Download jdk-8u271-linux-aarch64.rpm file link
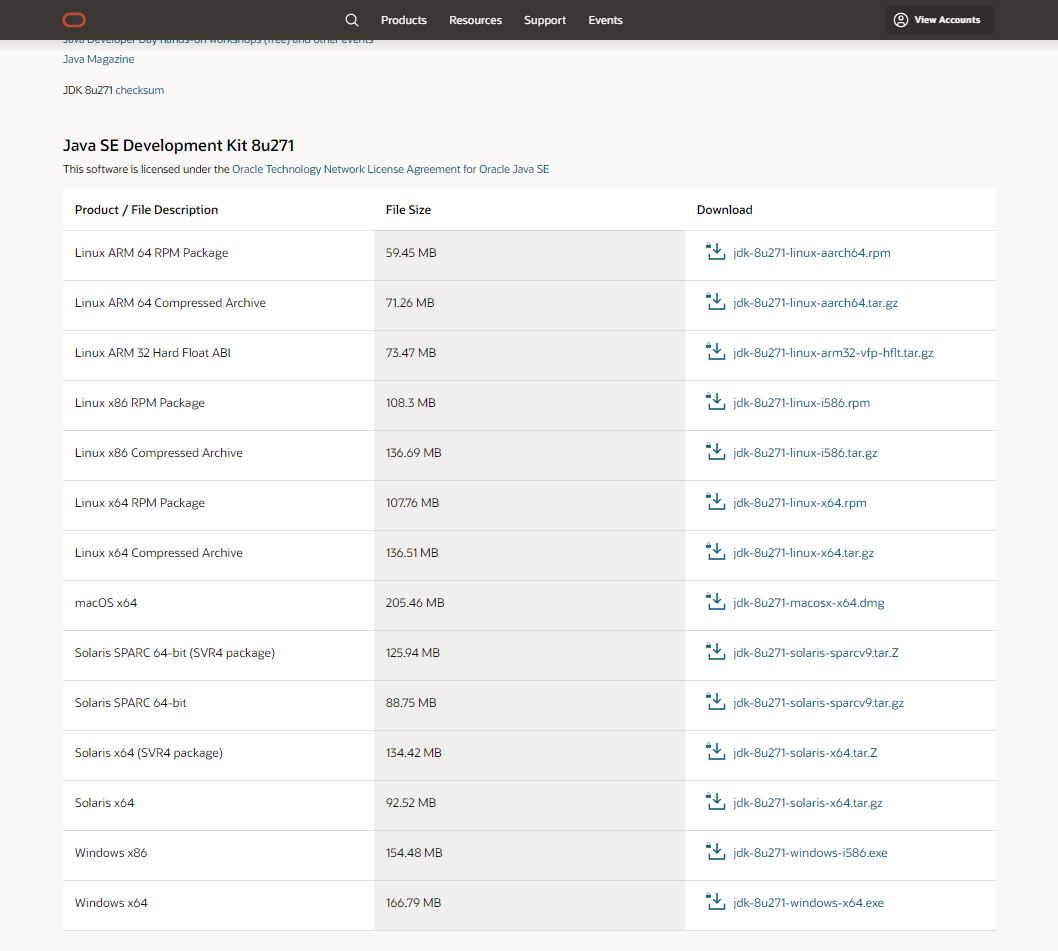Screen dimensions: 1058x951 [x=812, y=253]
